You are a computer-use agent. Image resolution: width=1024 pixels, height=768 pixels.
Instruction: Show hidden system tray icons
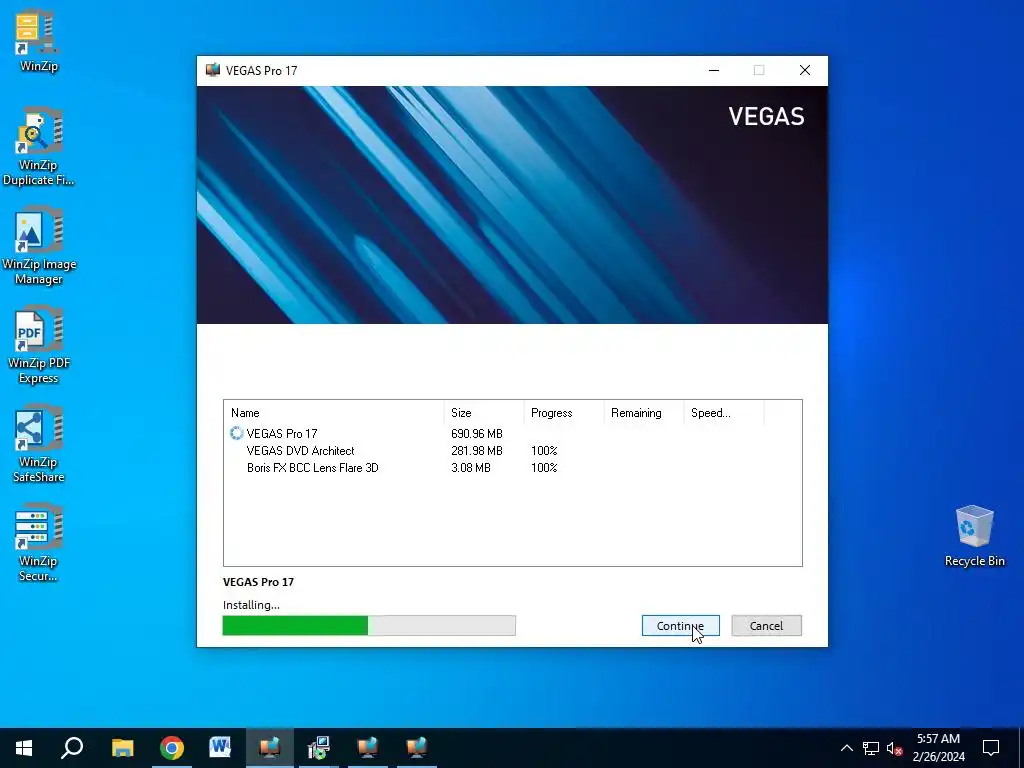(x=846, y=748)
